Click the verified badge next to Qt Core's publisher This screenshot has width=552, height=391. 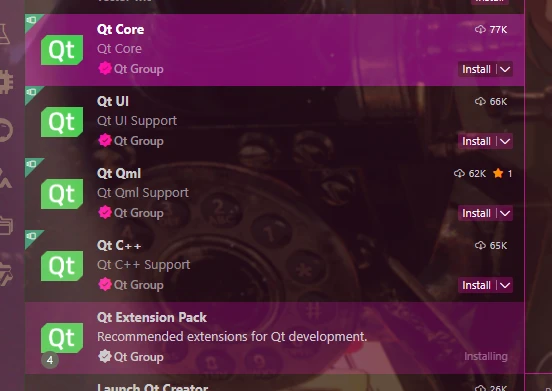(105, 69)
